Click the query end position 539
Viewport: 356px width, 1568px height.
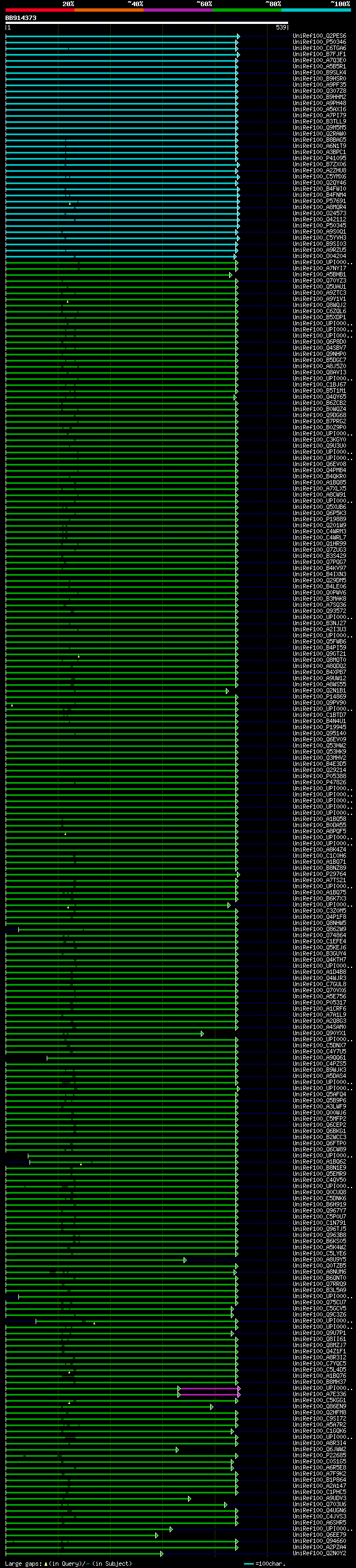(281, 27)
